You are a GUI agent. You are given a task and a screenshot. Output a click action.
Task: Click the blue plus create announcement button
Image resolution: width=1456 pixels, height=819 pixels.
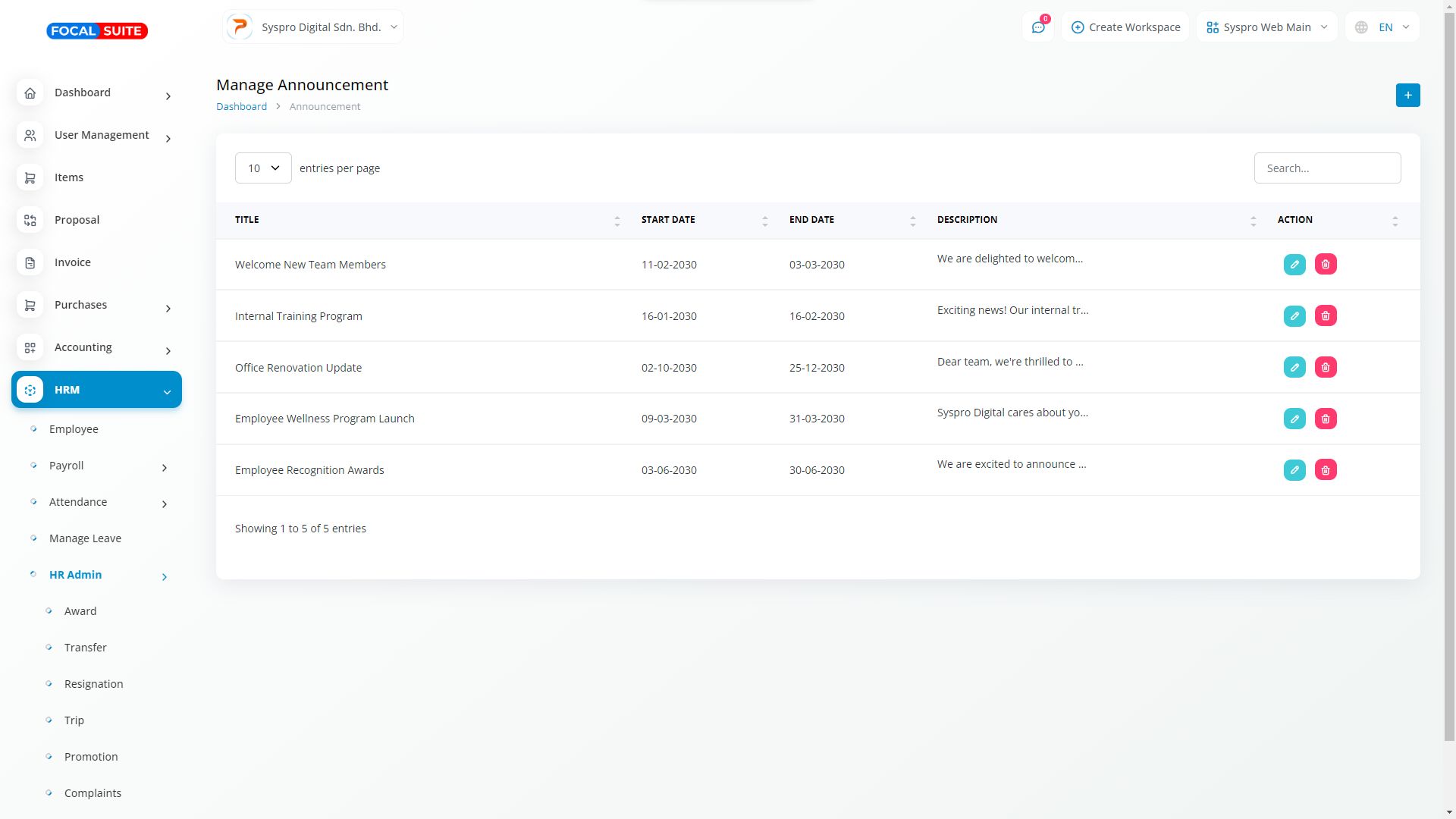[1407, 96]
